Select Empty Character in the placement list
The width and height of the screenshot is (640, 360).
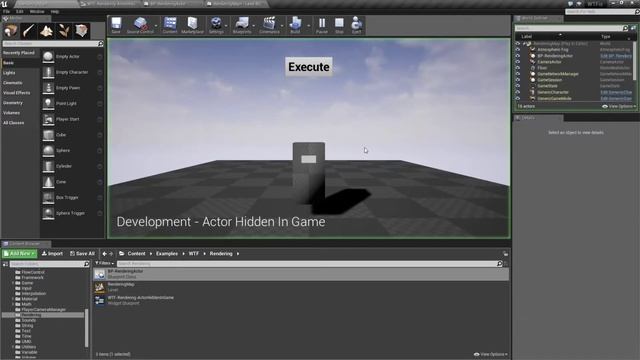click(x=72, y=72)
